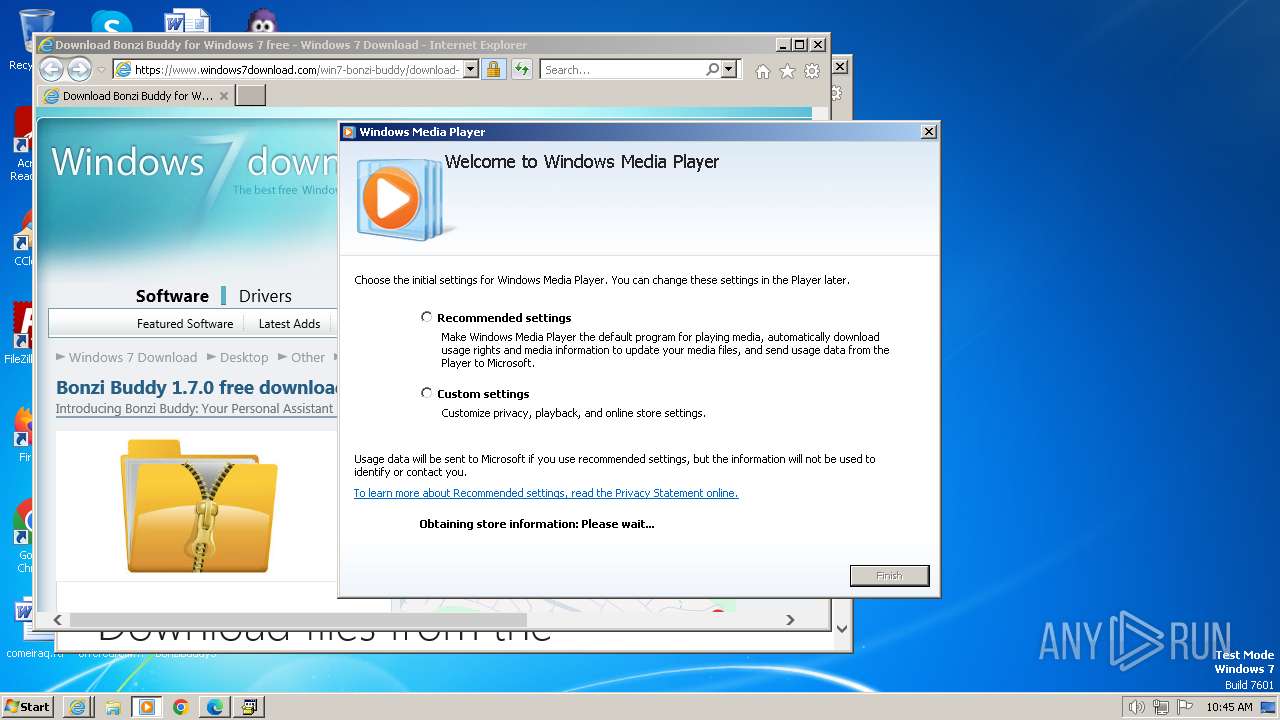Click the down arrow of the vertical scrollbar
1280x720 pixels.
[841, 629]
